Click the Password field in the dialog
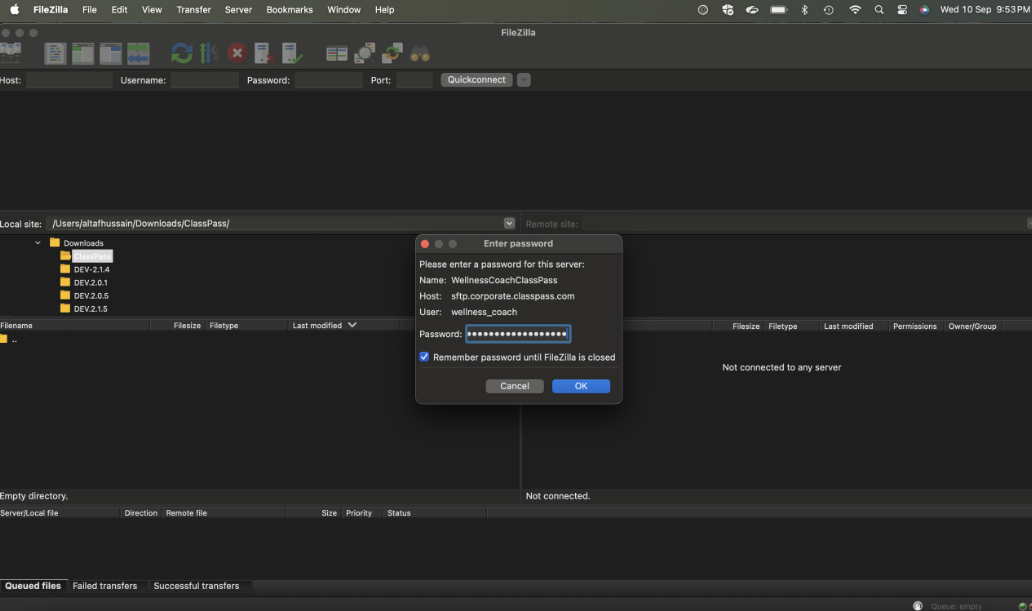The height and width of the screenshot is (611, 1032). 517,334
